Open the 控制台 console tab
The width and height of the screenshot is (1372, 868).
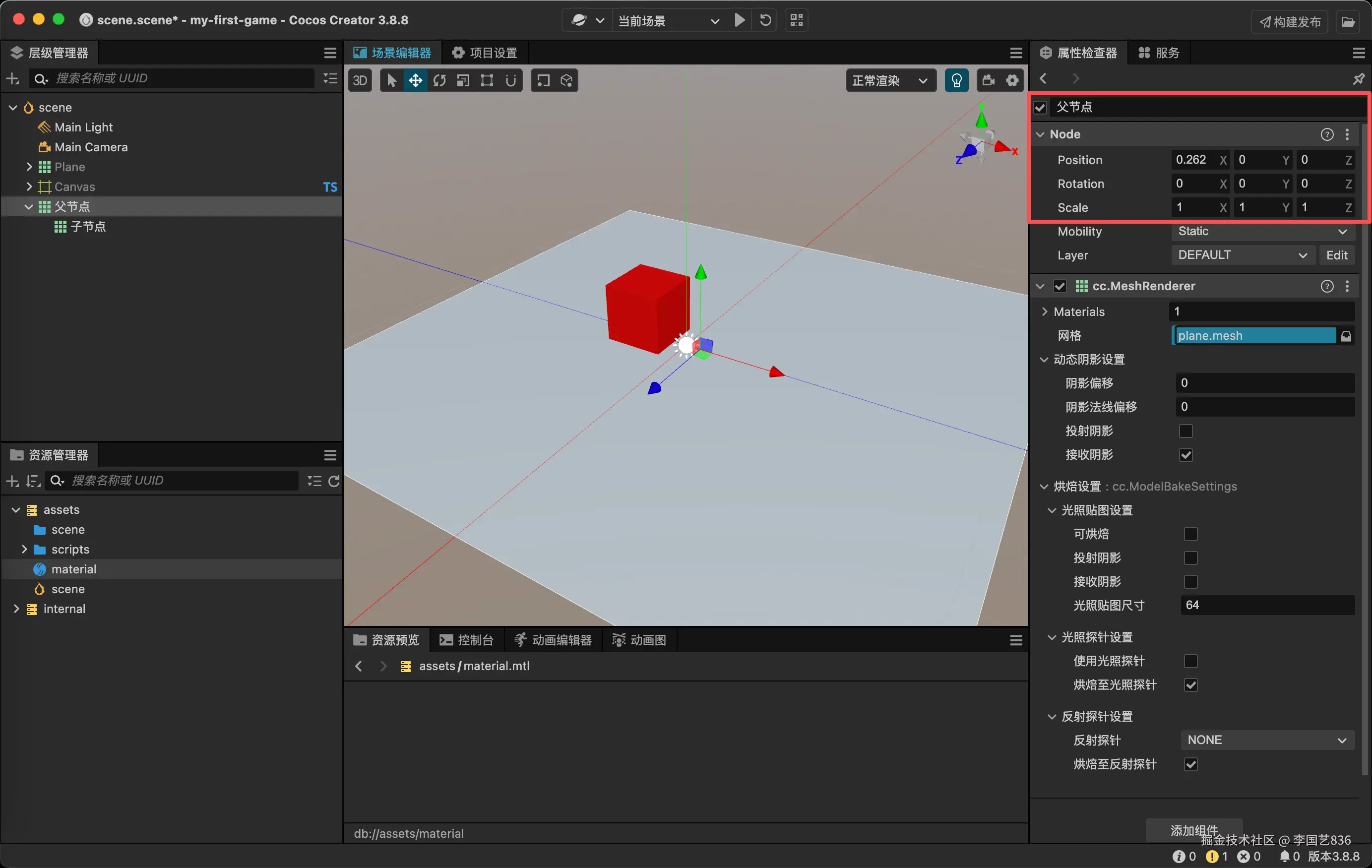coord(467,640)
